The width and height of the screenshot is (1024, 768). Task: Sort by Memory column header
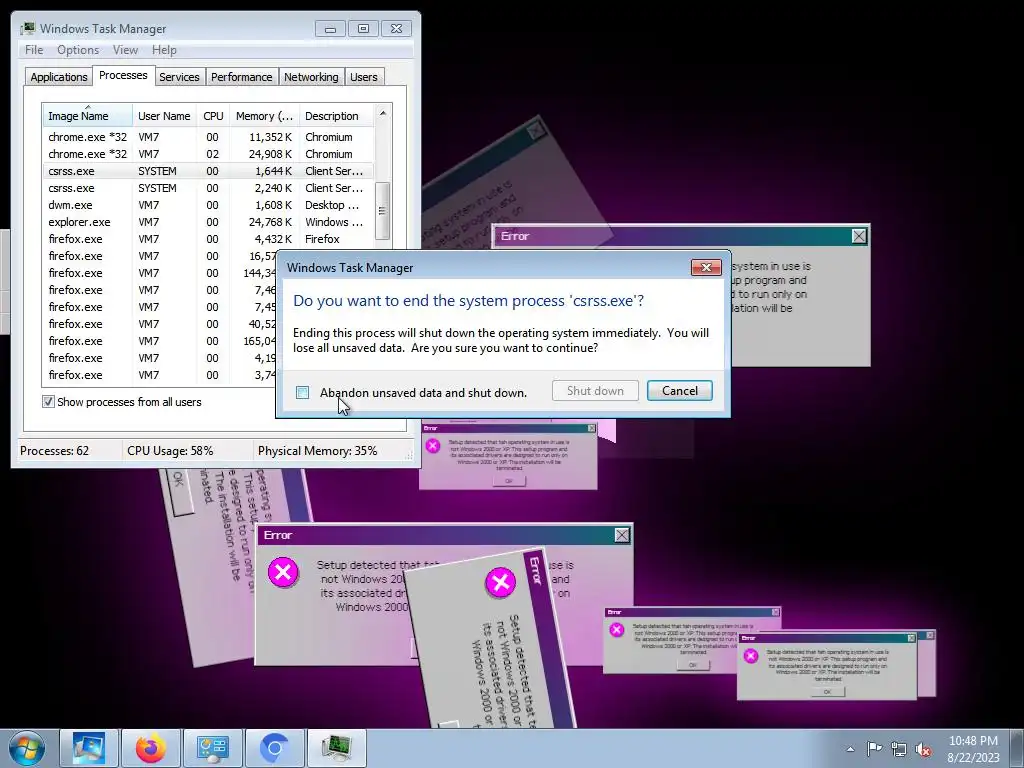pos(264,116)
